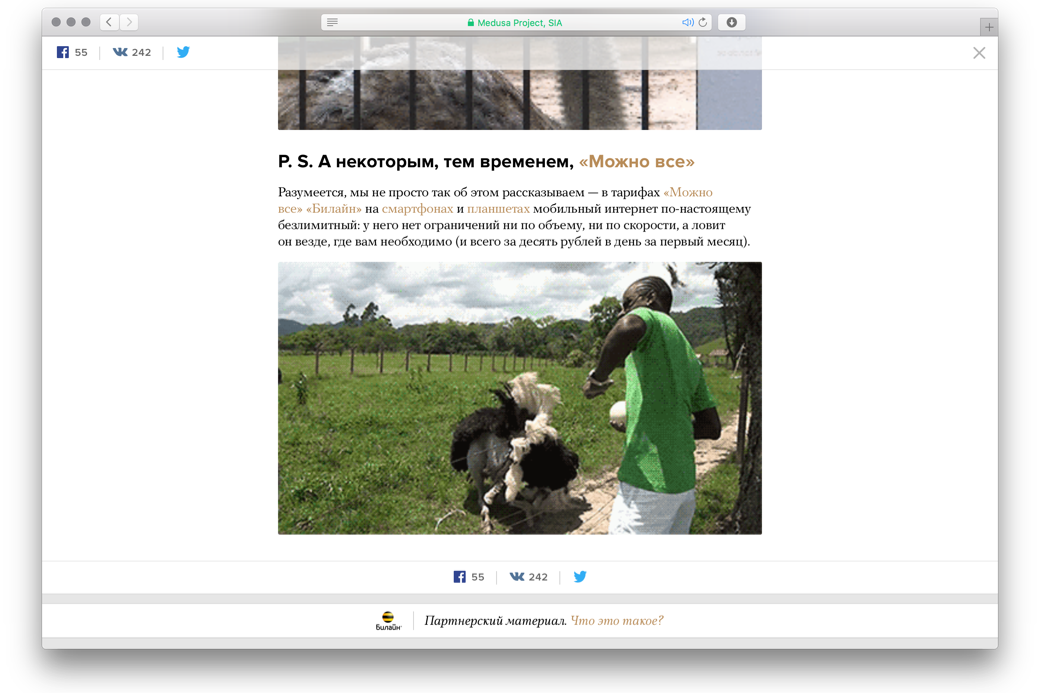Screen dimensions: 1040x693
Task: Go back with browser back arrow
Action: click(x=109, y=22)
